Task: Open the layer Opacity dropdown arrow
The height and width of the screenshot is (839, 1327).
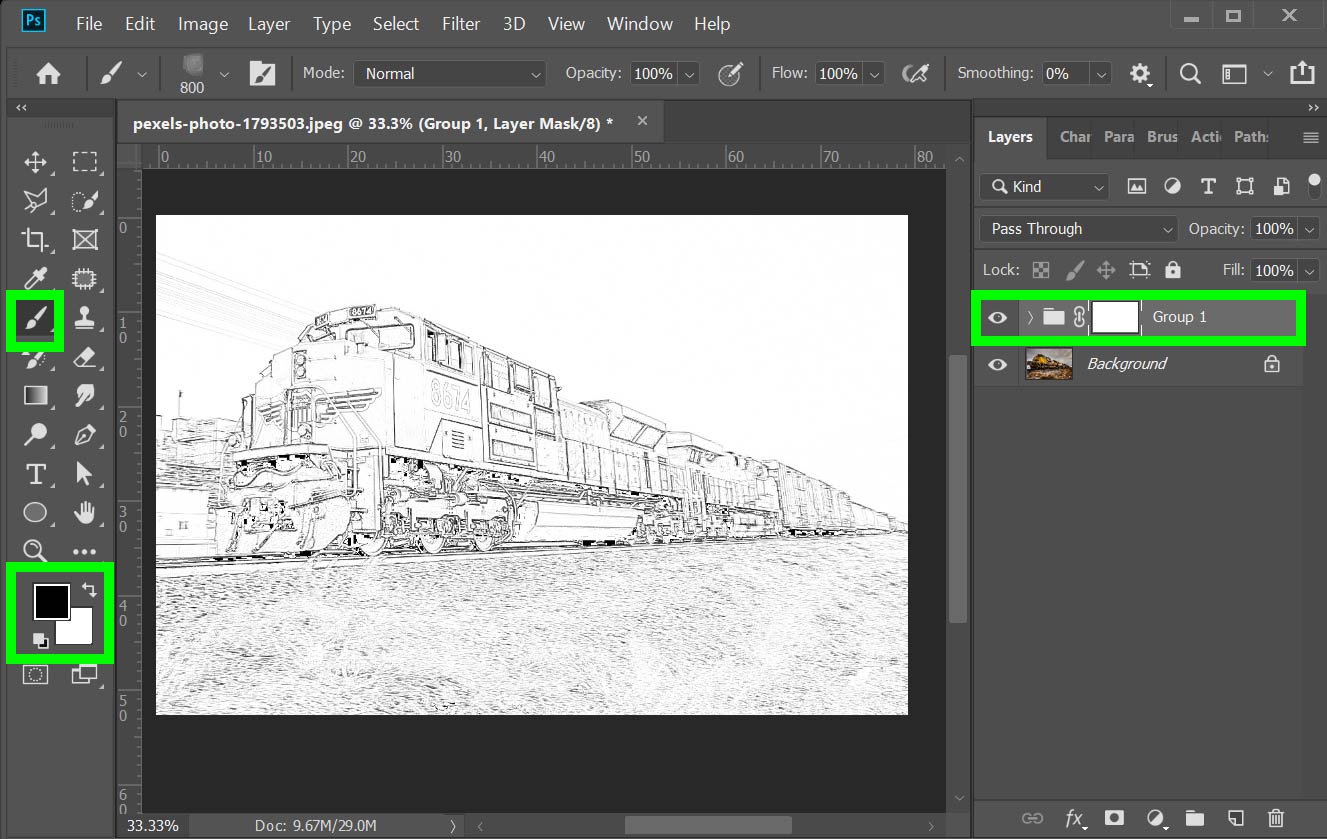Action: click(x=1310, y=229)
